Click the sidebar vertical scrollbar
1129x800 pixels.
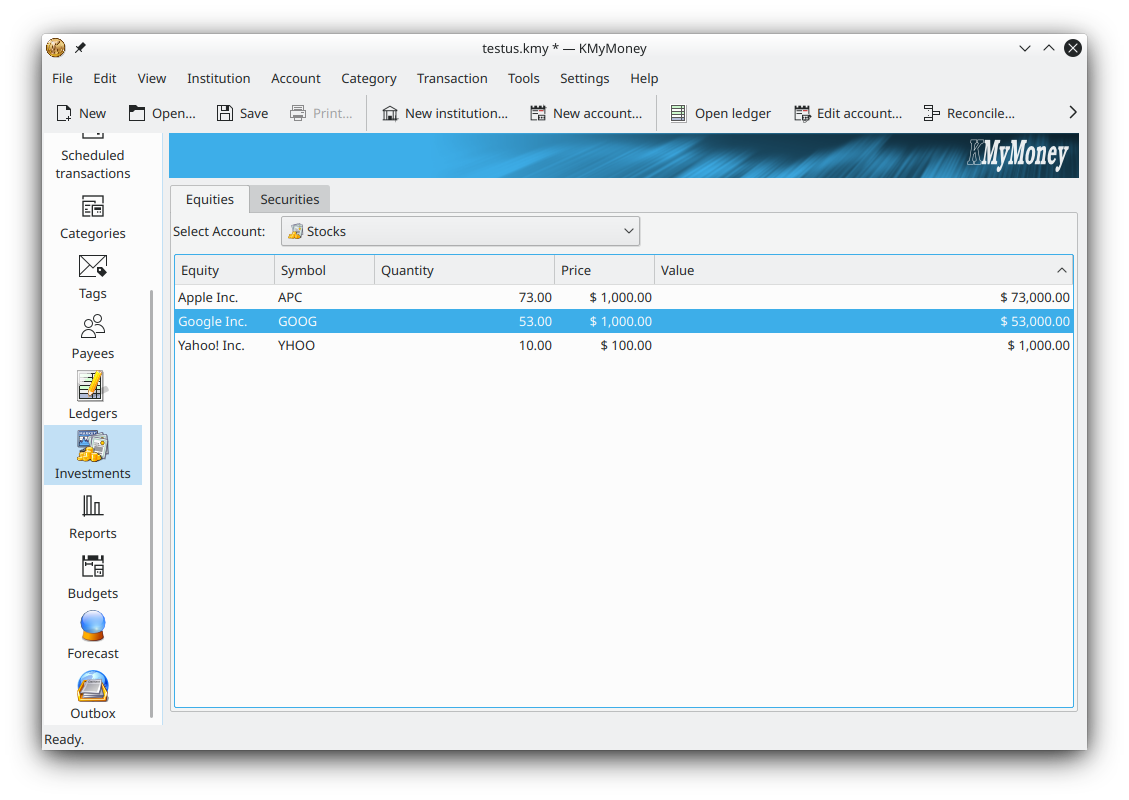point(152,500)
